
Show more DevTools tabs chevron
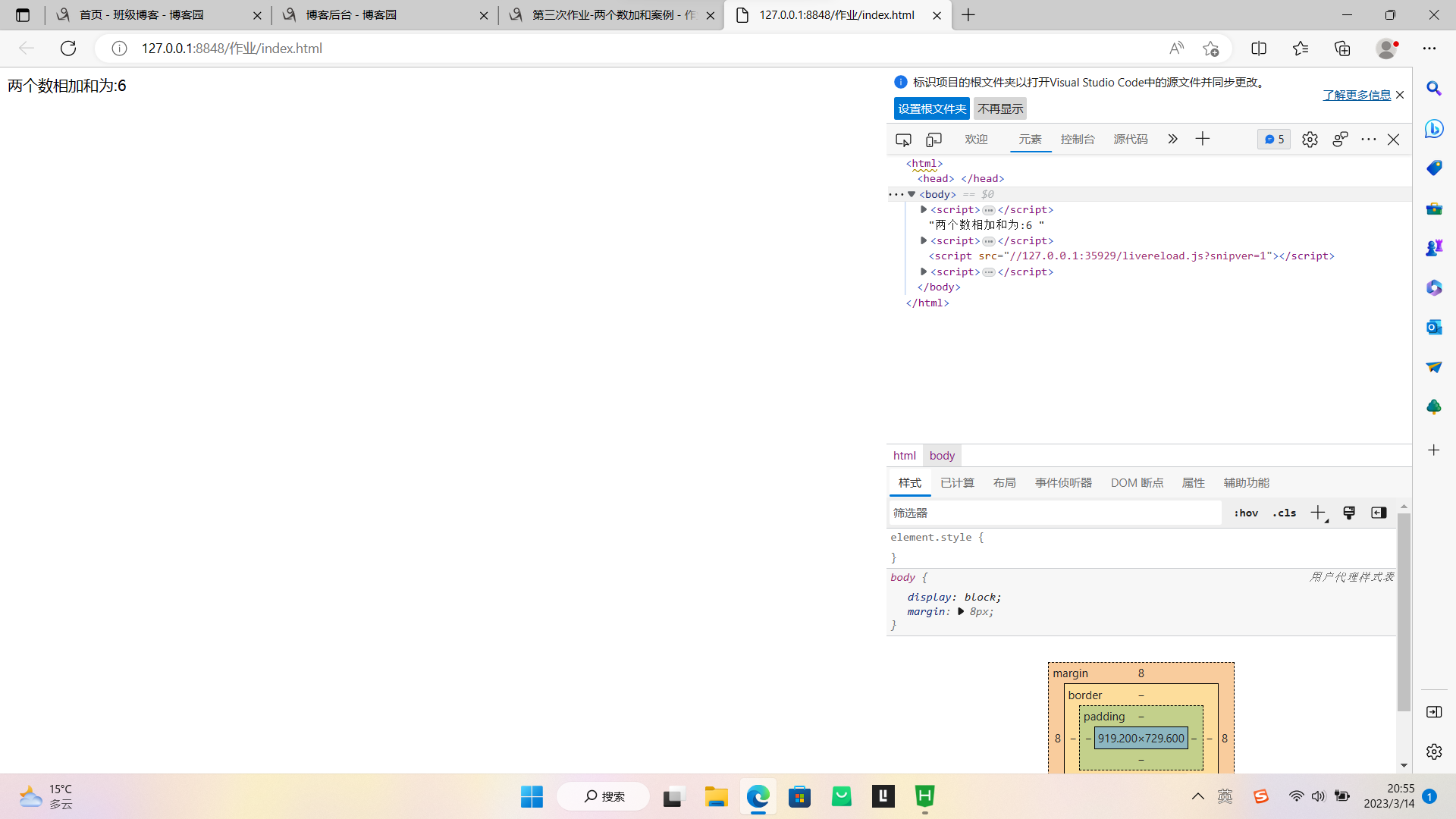tap(1172, 139)
